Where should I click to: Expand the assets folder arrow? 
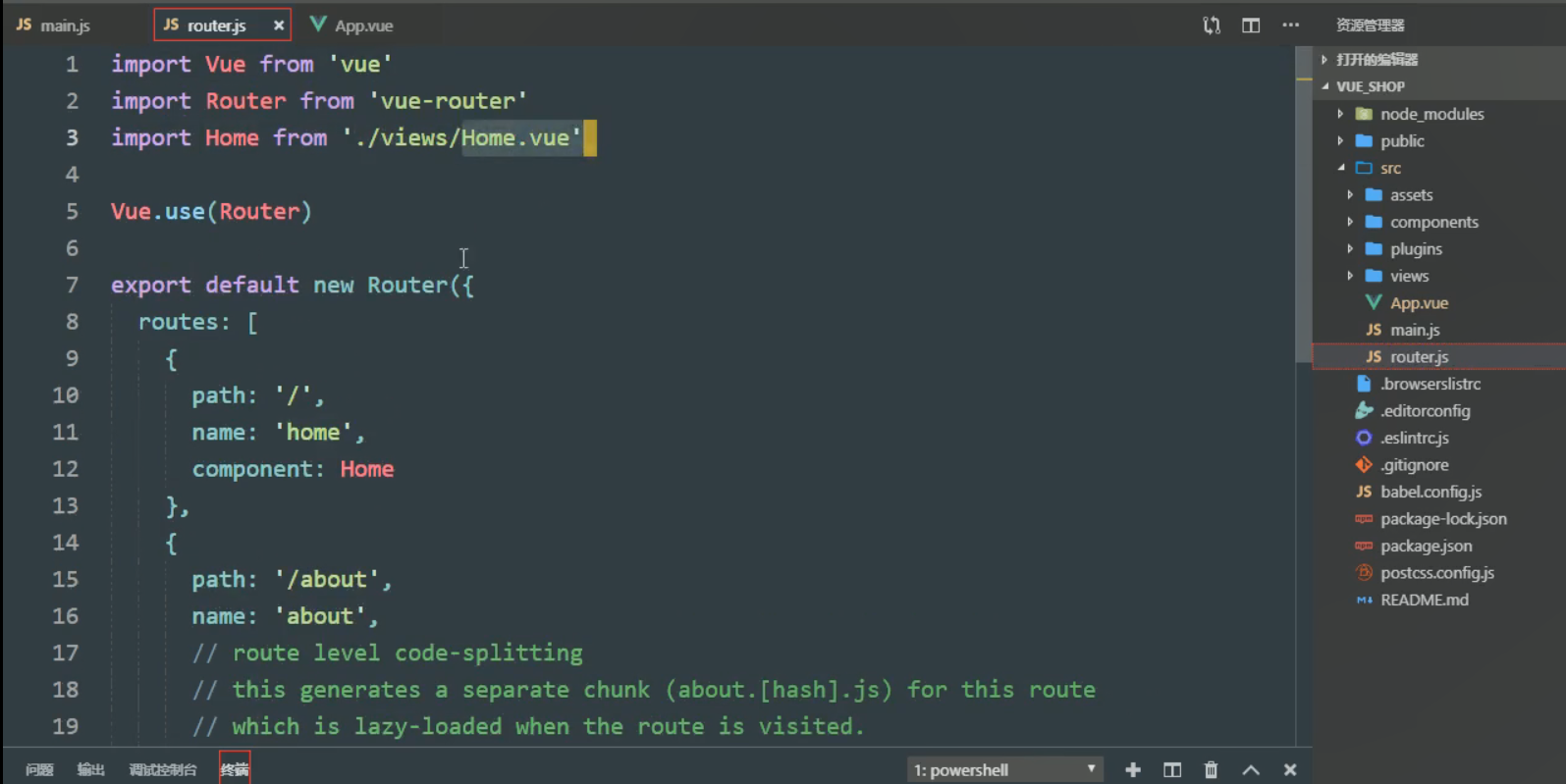pos(1350,195)
